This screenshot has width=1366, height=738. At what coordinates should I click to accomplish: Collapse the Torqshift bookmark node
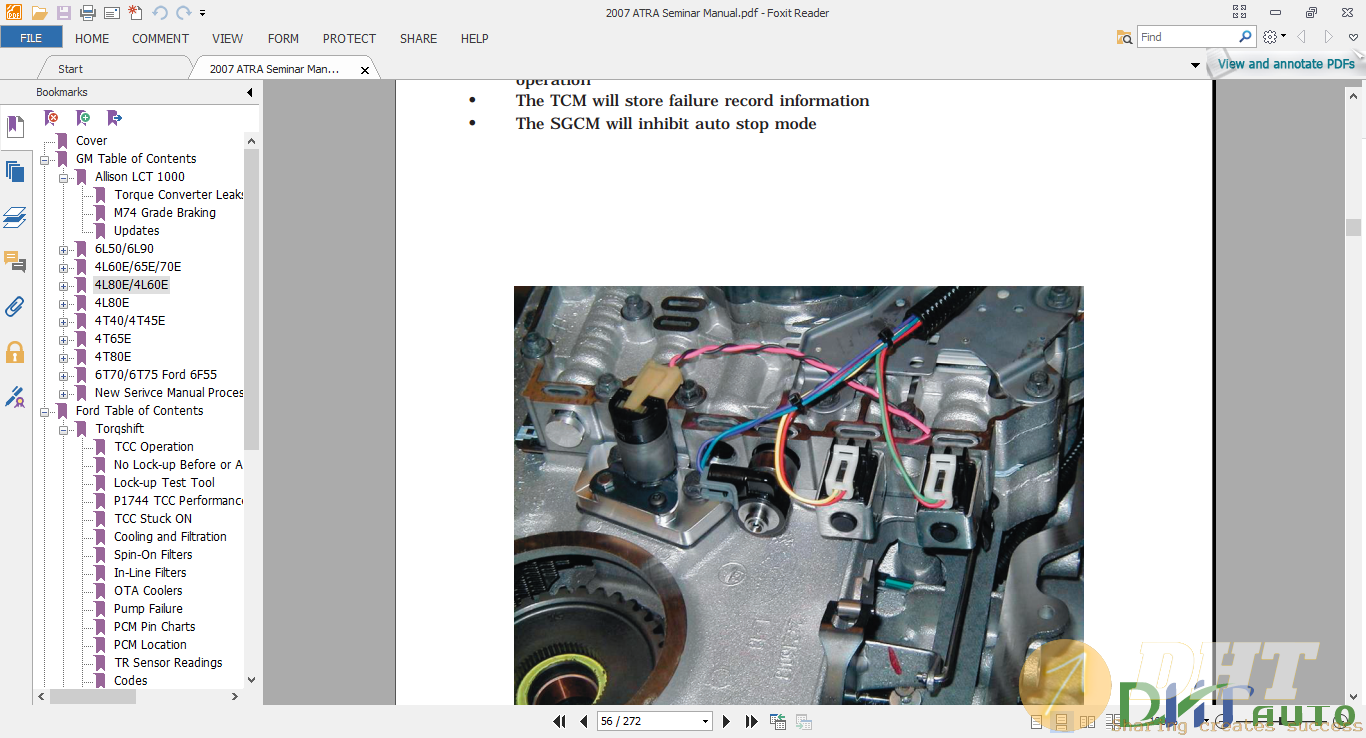click(64, 429)
